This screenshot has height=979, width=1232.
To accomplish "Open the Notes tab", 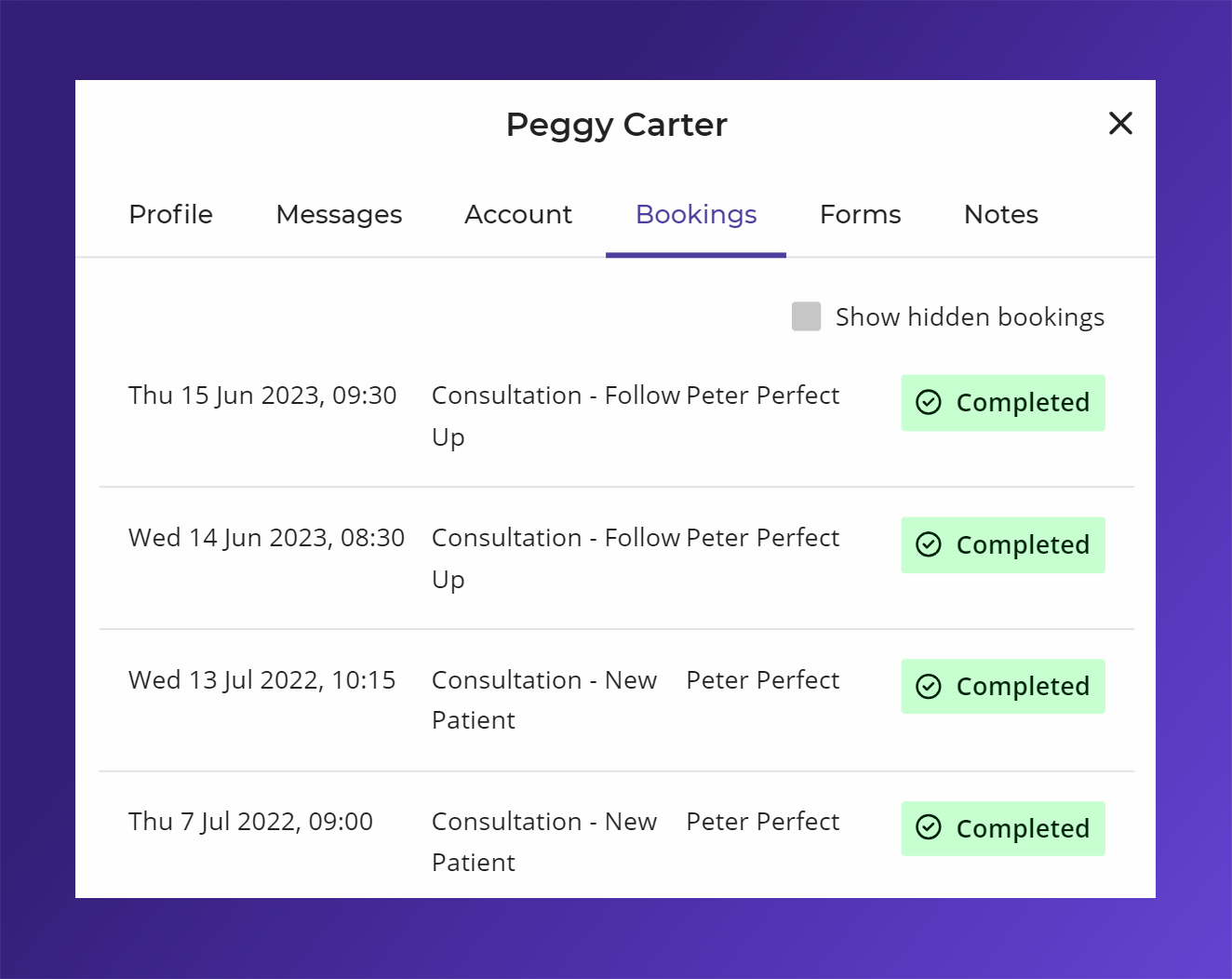I will tap(1000, 215).
